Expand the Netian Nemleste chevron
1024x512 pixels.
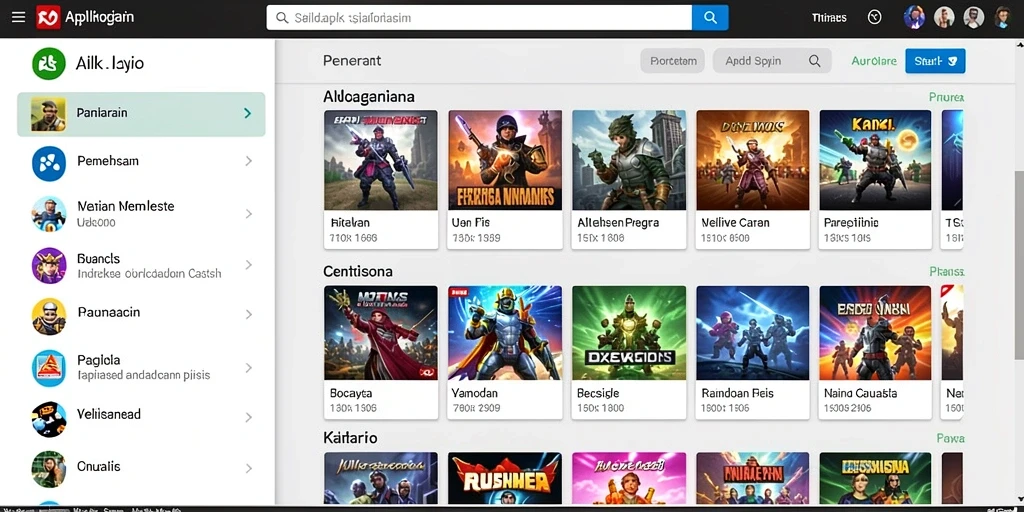point(248,214)
